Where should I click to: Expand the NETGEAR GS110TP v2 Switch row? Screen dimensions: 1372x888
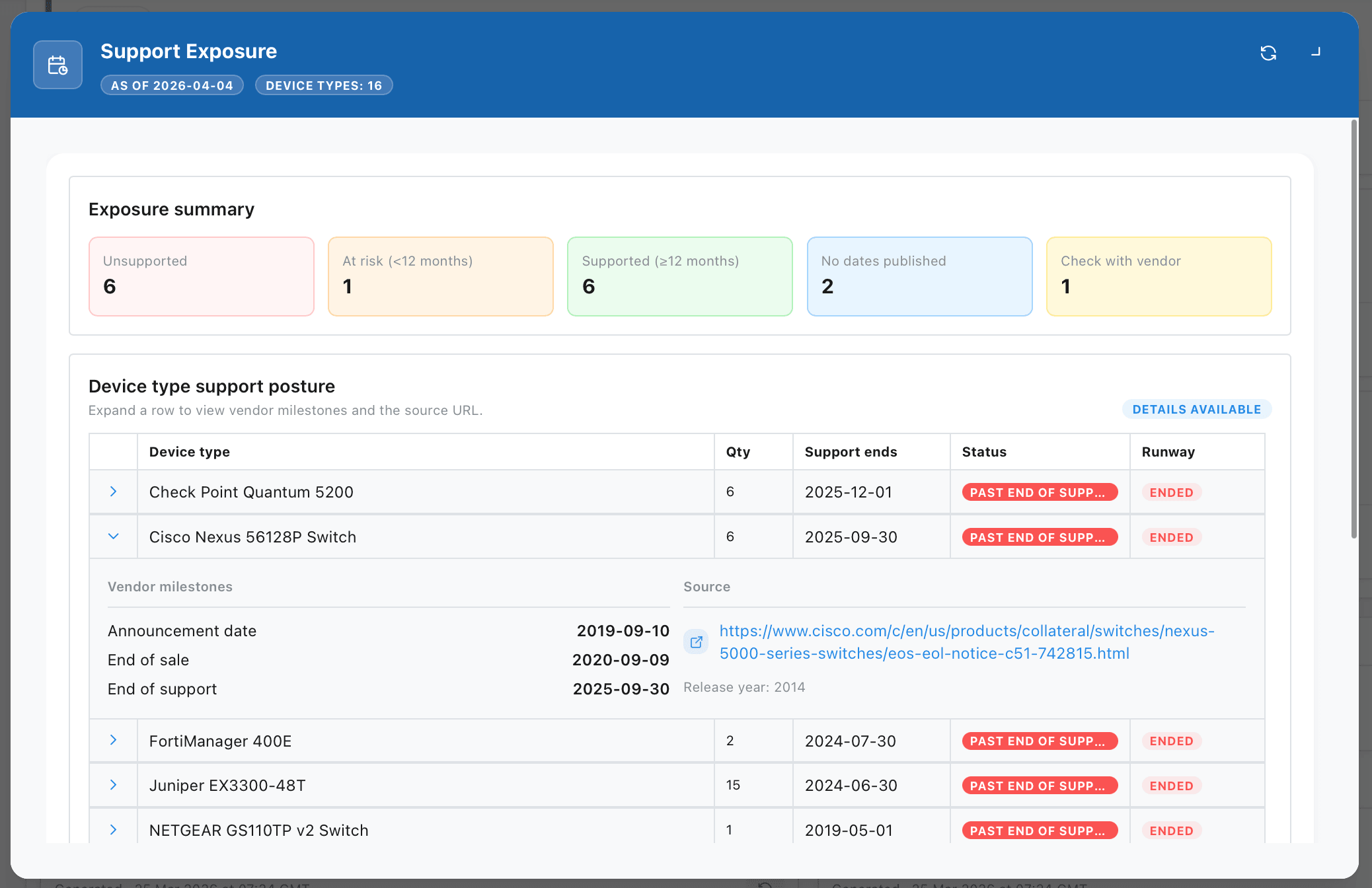pyautogui.click(x=113, y=830)
